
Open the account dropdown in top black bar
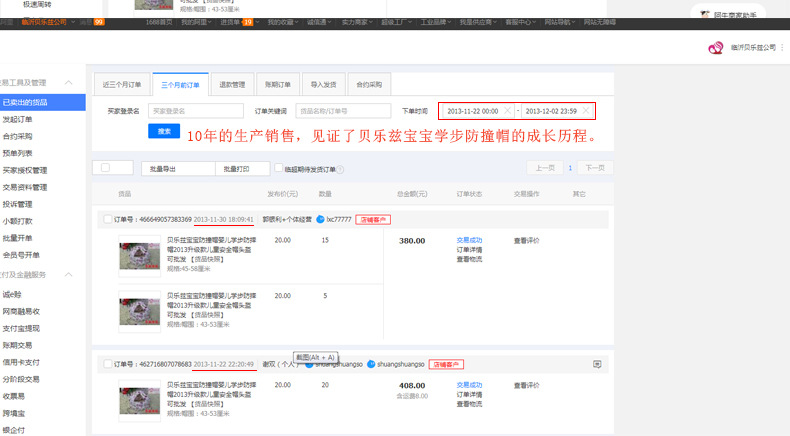point(48,22)
